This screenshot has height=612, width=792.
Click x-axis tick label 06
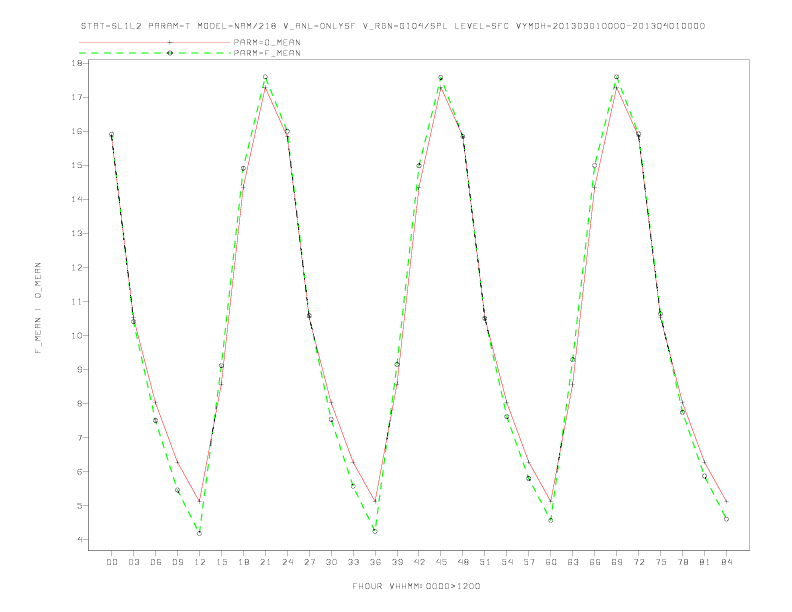pos(156,562)
